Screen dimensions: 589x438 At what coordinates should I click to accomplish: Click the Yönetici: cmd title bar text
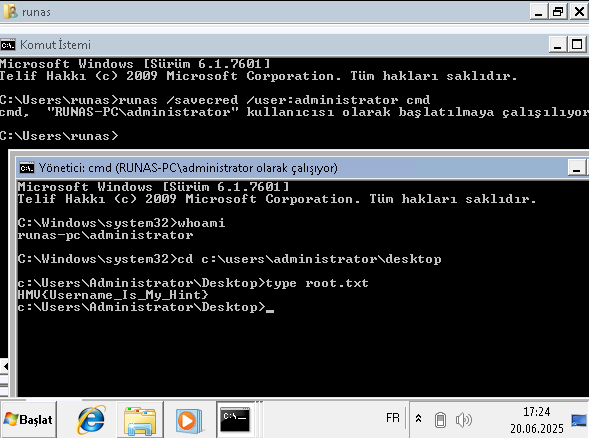pyautogui.click(x=188, y=168)
